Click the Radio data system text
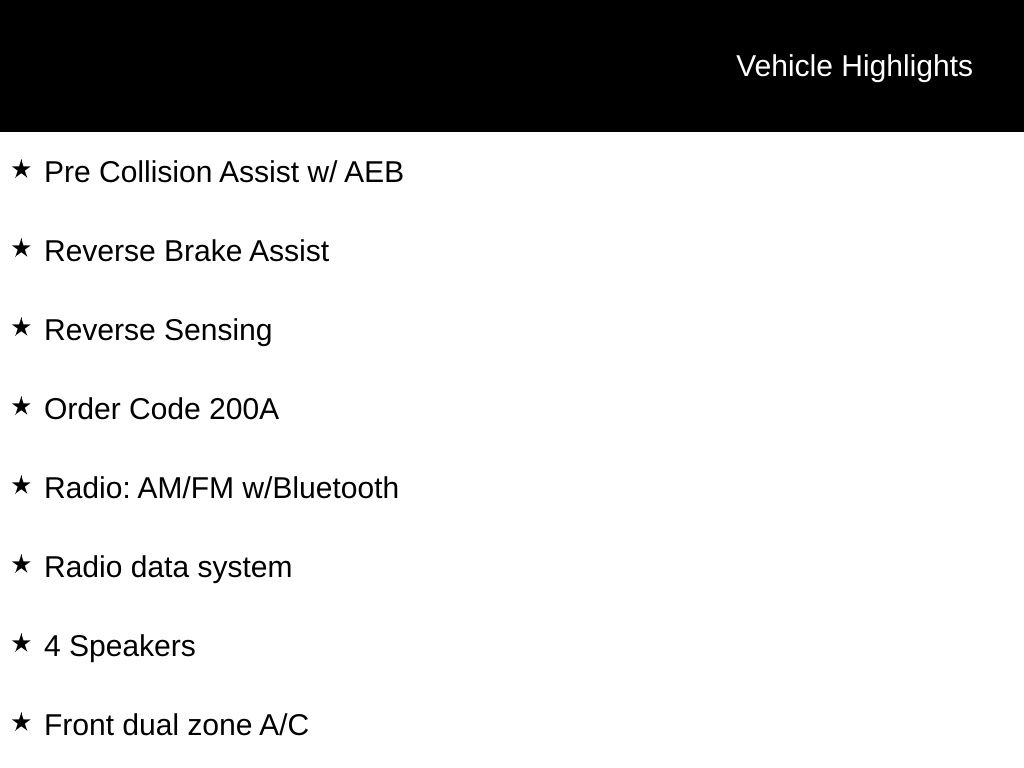Viewport: 1024px width, 768px height. click(168, 568)
